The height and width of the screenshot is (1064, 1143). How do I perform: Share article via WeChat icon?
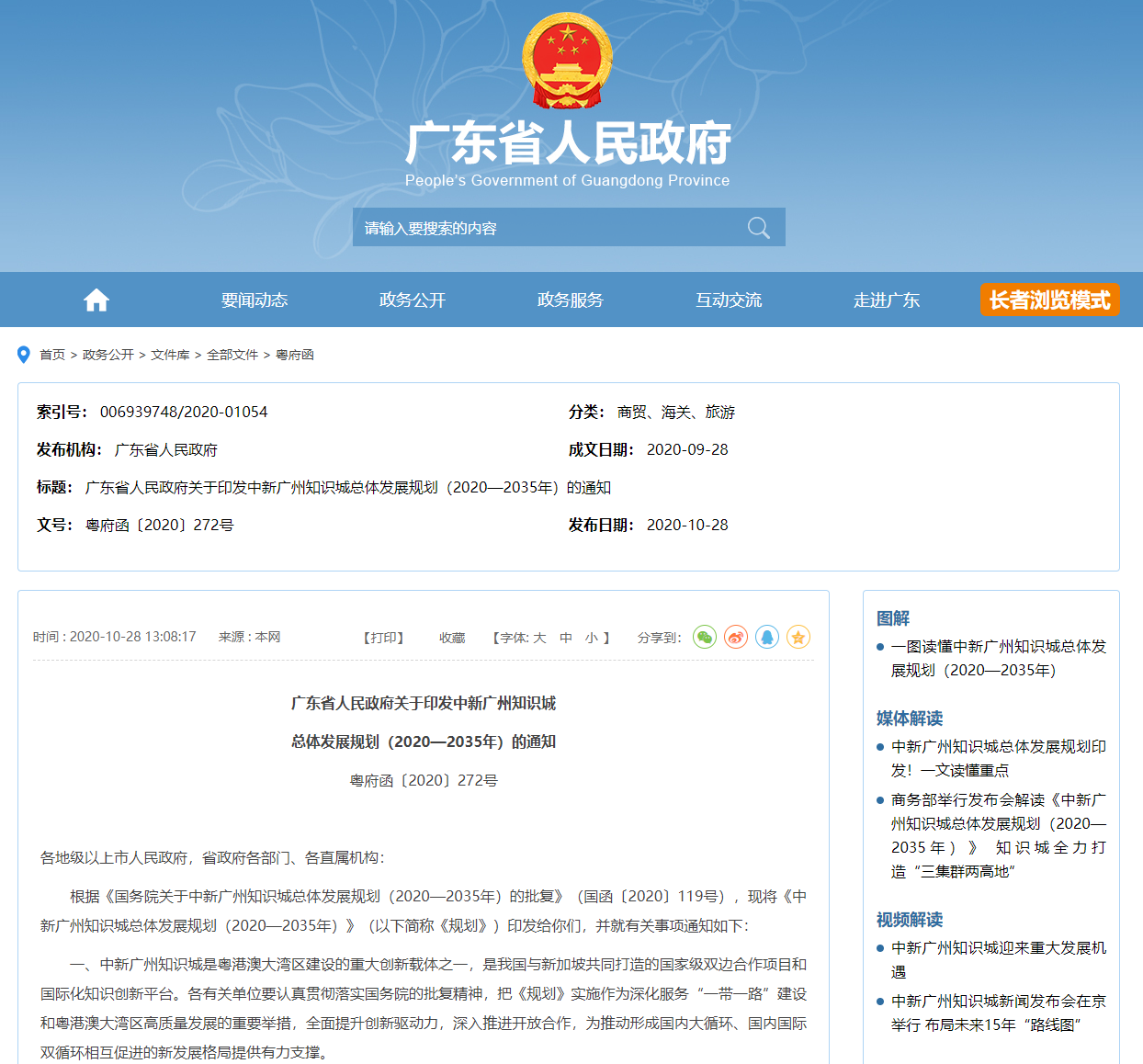705,637
